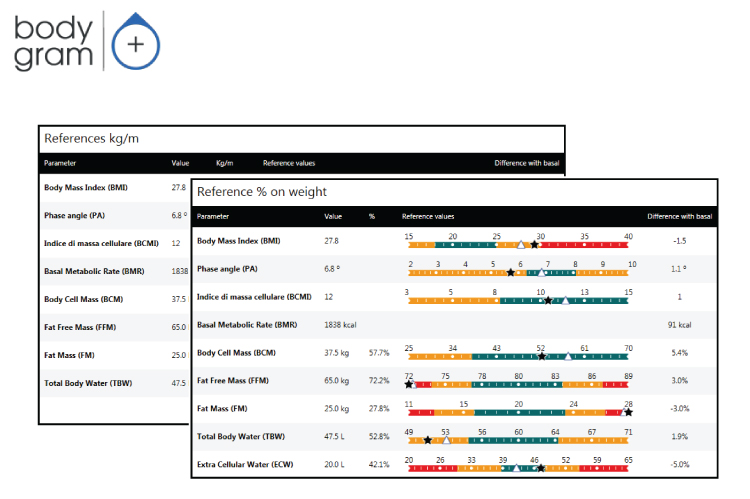
Task: Select the triangle marker on Total Body Water scale
Action: coord(446,439)
